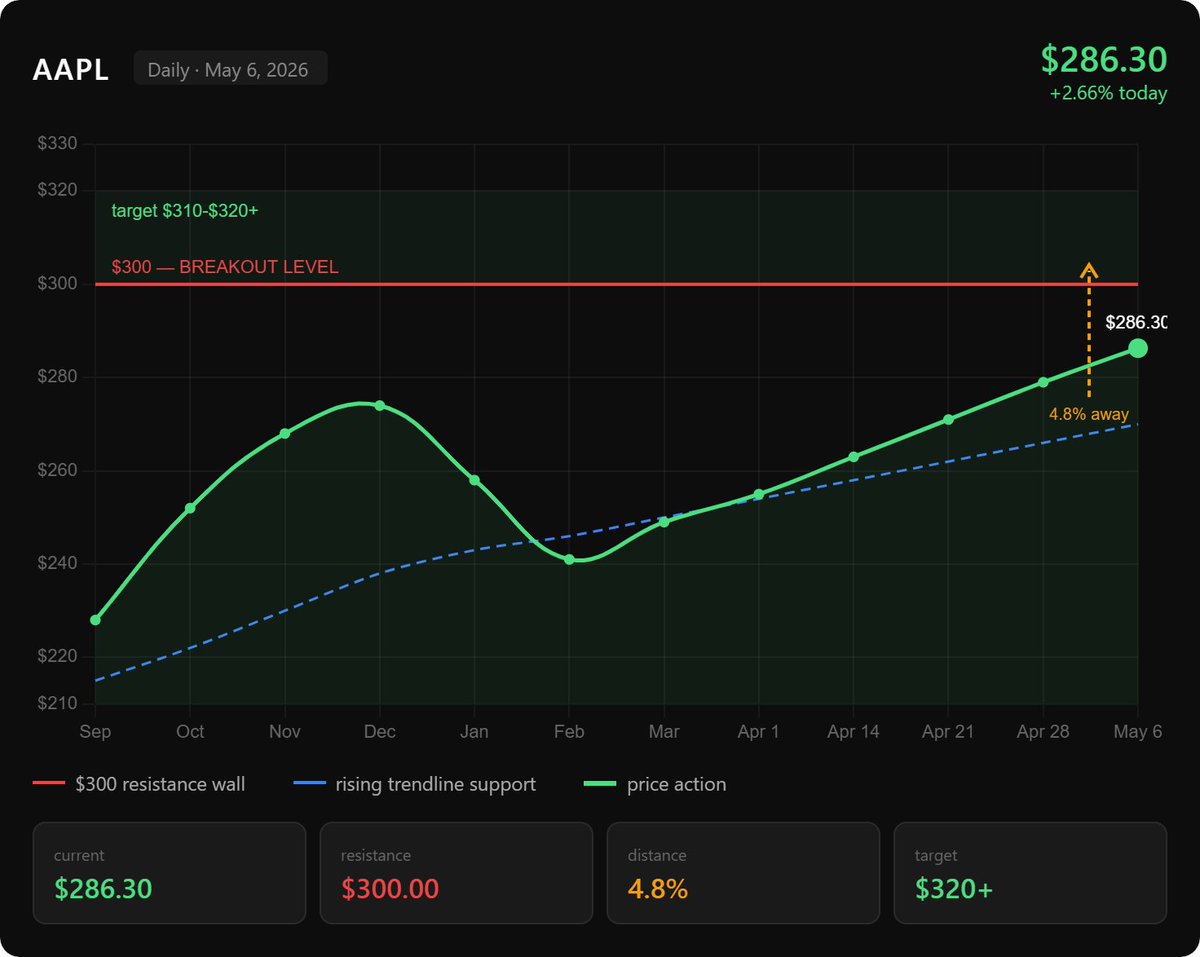This screenshot has width=1200, height=957.
Task: Click the 4.8% away annotation
Action: (x=1089, y=414)
